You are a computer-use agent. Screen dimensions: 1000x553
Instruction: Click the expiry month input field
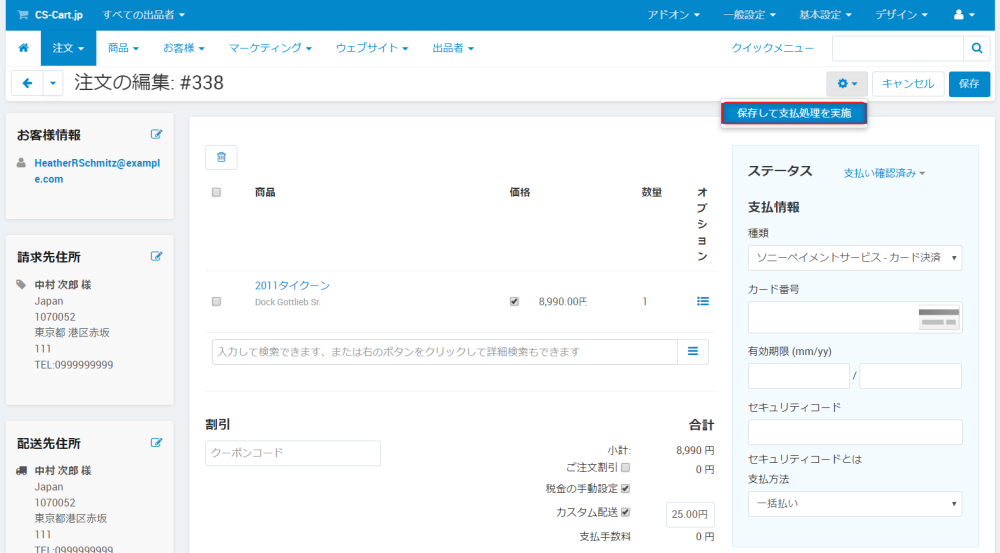(798, 376)
